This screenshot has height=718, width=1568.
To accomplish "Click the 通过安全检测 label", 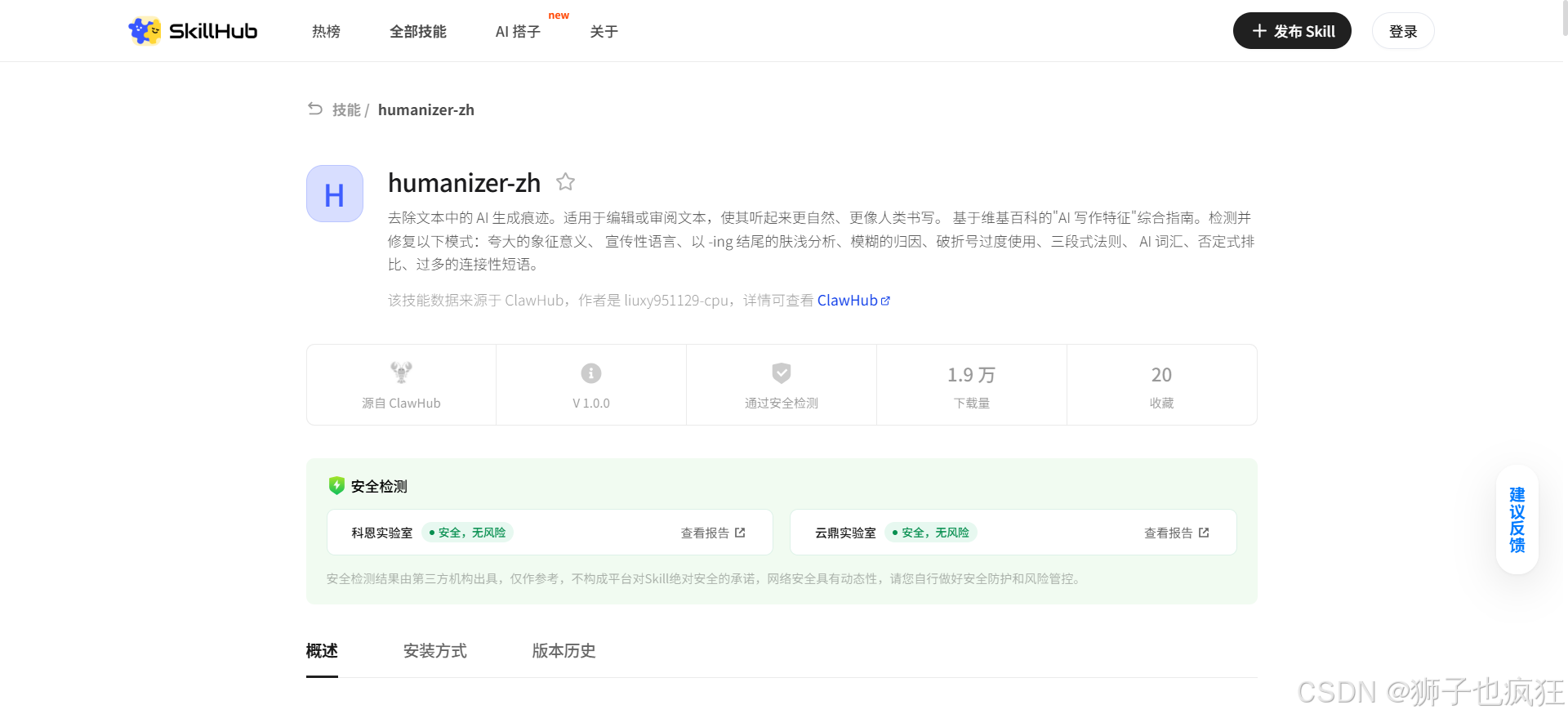I will tap(782, 404).
